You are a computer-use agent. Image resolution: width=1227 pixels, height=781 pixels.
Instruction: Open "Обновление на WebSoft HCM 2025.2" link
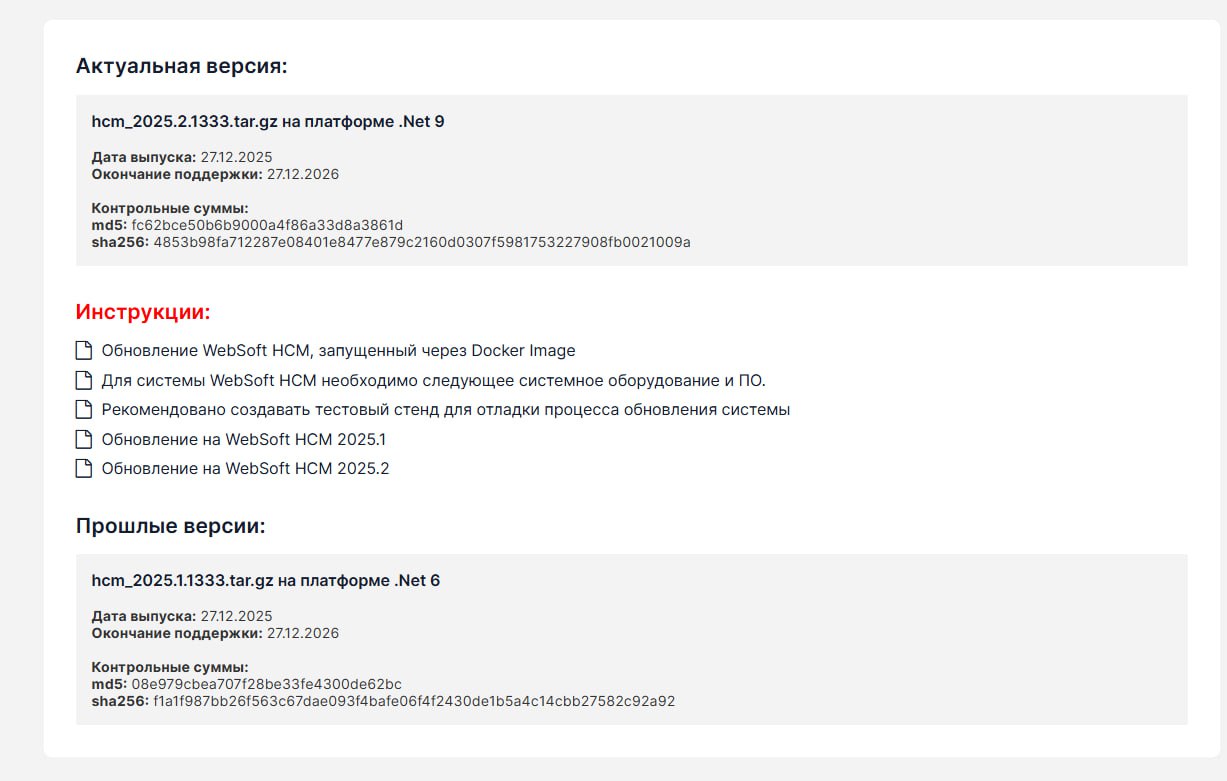pyautogui.click(x=245, y=468)
